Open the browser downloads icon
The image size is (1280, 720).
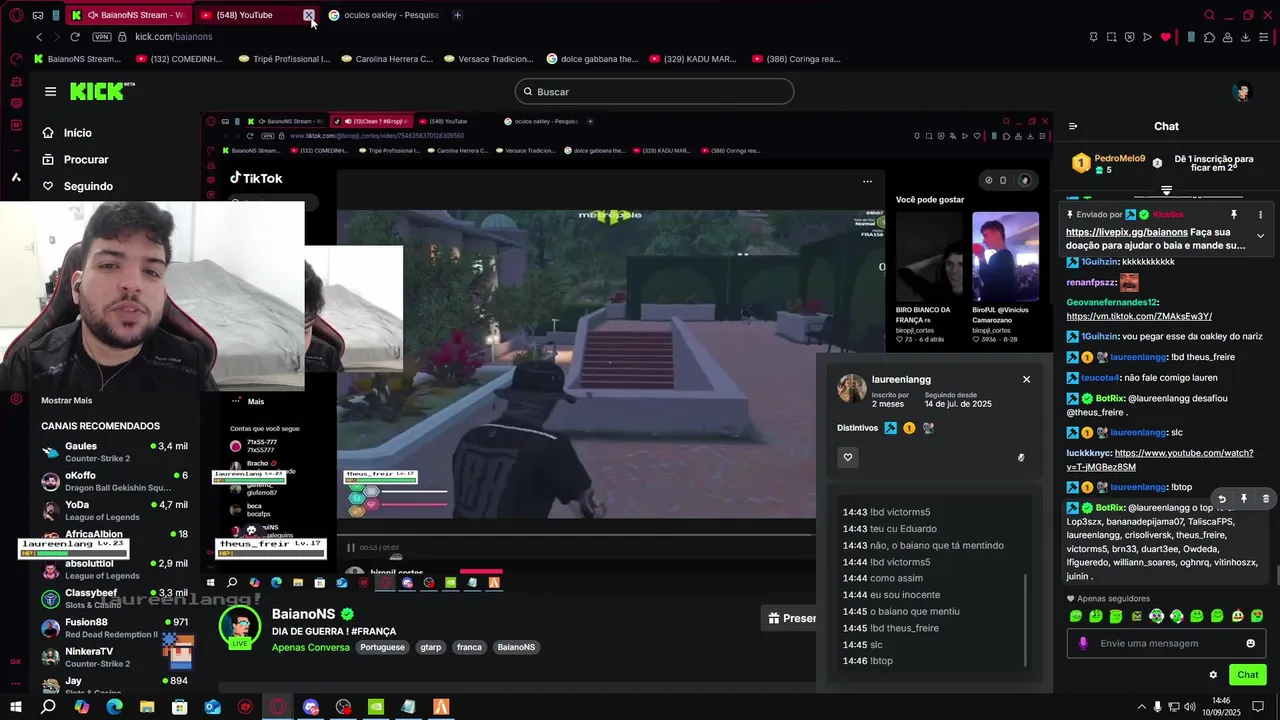click(1246, 37)
